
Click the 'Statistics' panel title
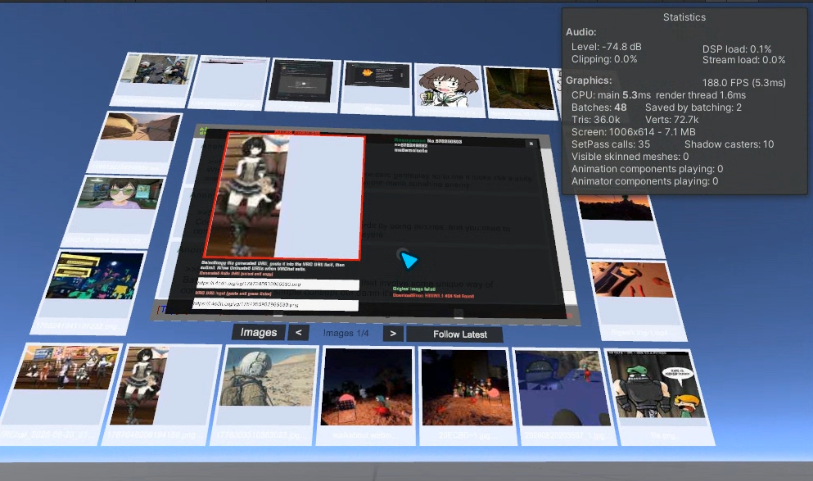684,17
